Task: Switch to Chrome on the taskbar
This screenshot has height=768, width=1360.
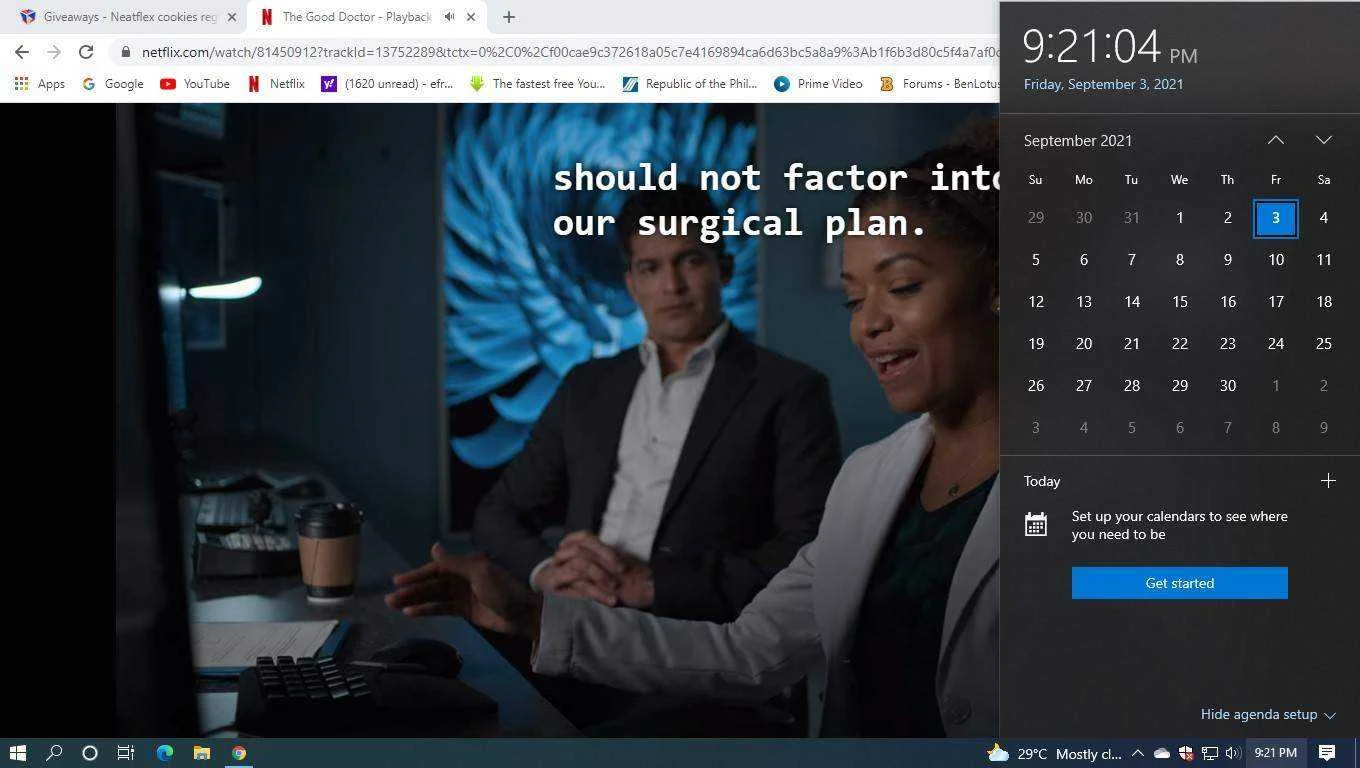Action: [x=239, y=753]
